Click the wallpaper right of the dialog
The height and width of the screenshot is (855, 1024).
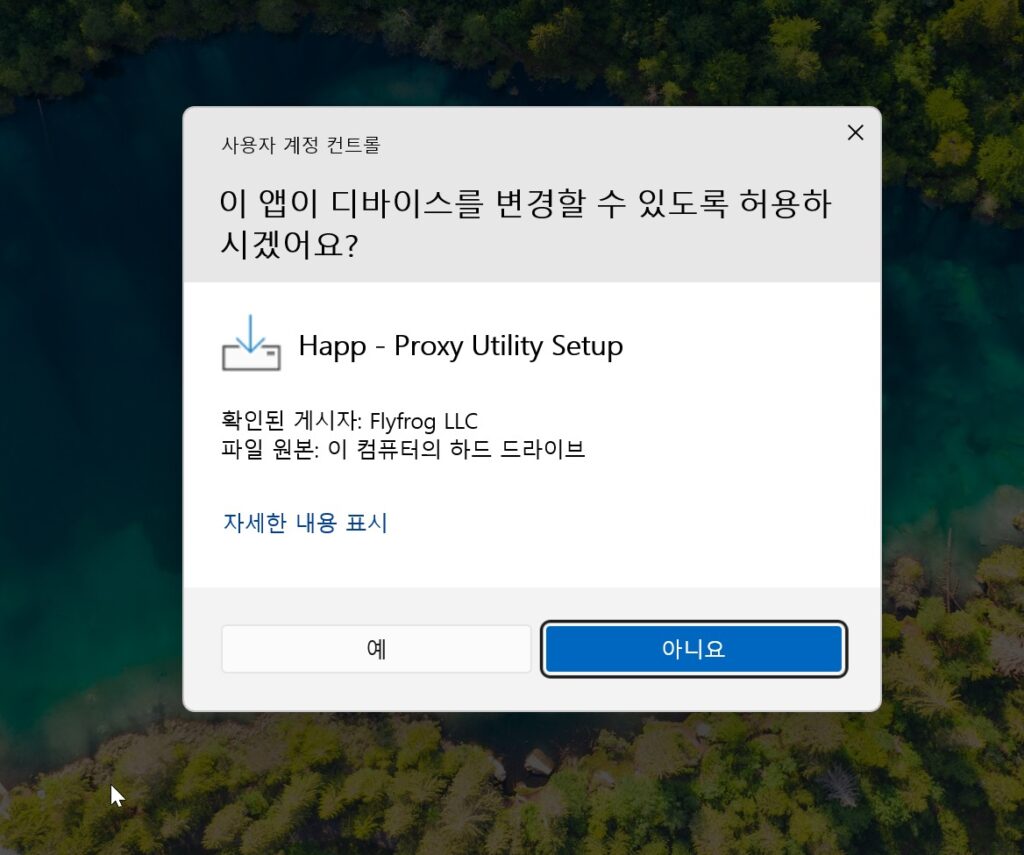pos(953,392)
